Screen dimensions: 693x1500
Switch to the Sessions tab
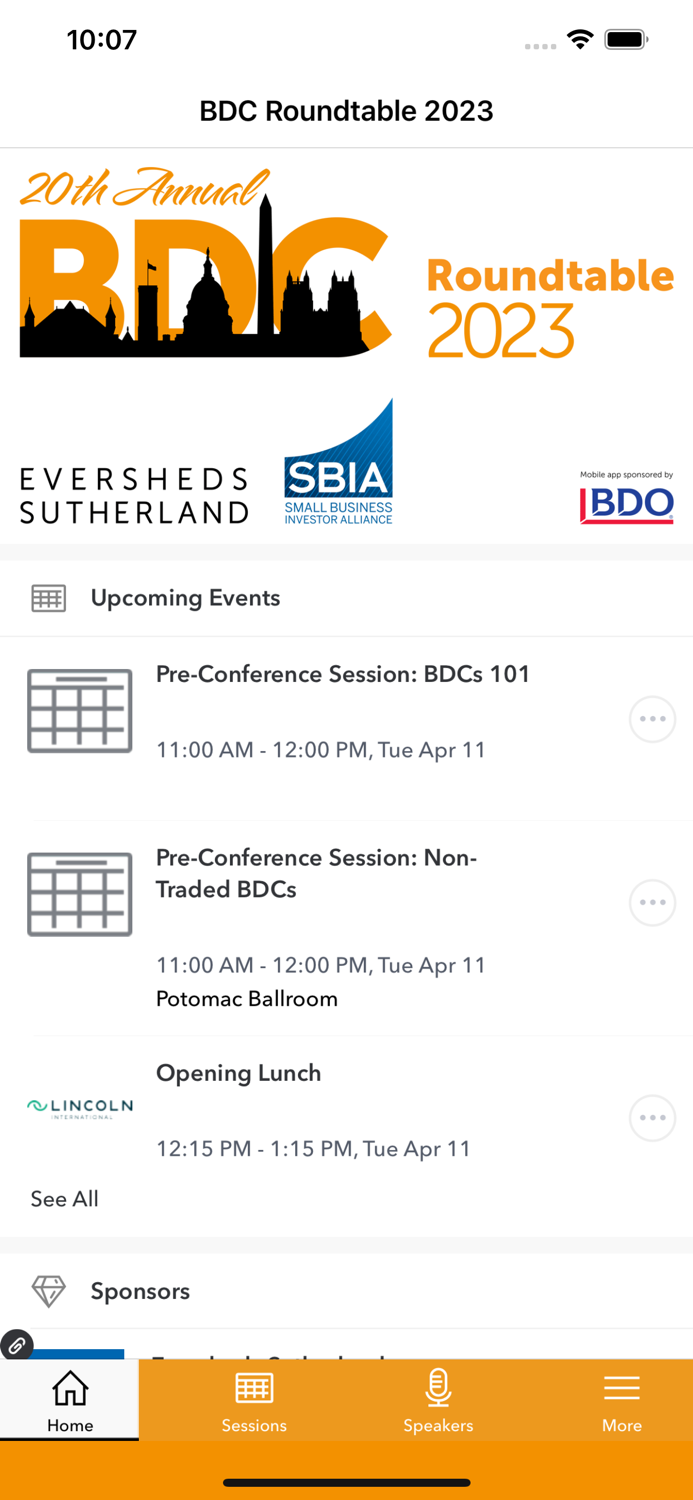tap(254, 1400)
